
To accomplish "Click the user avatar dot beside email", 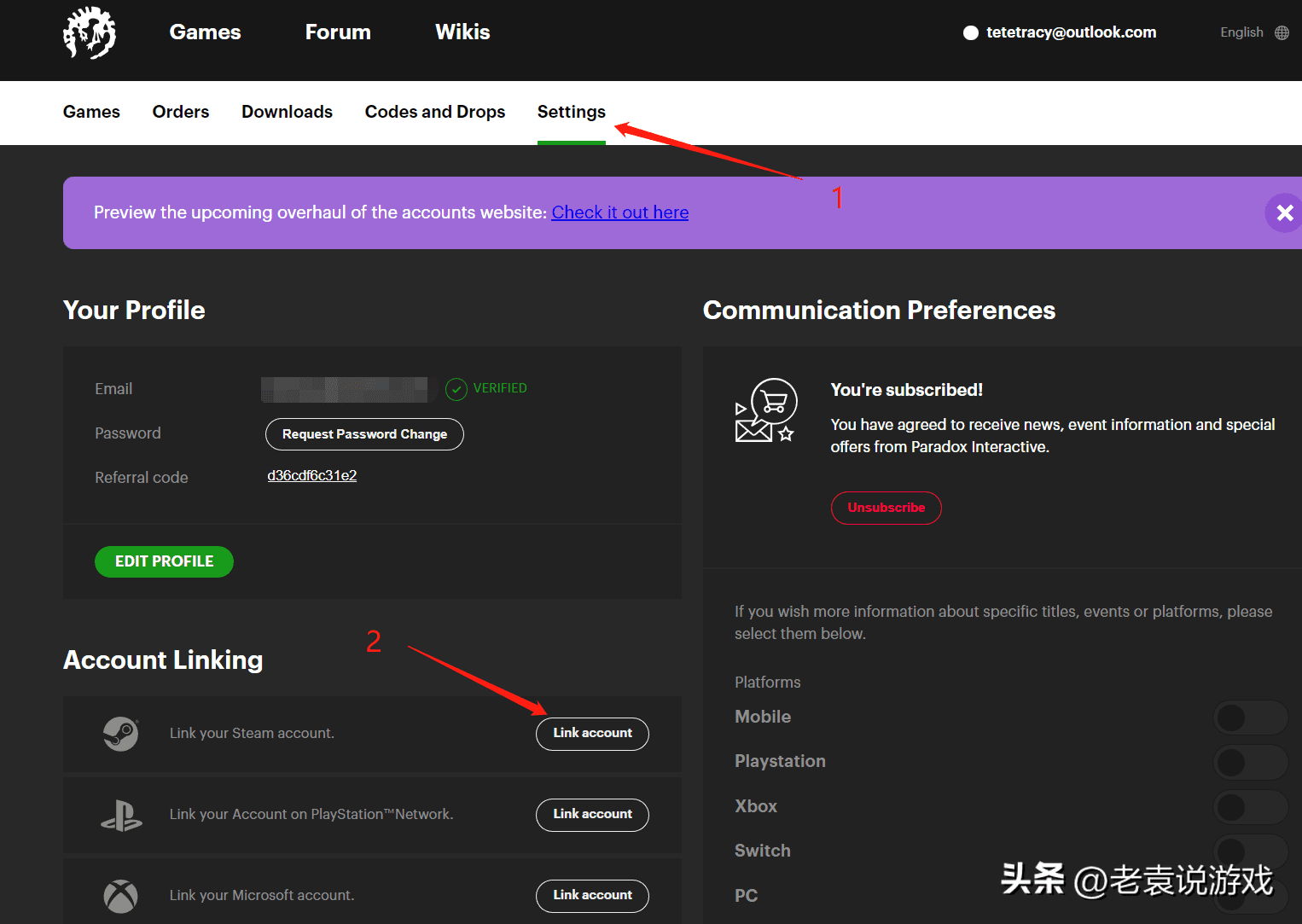I will tap(970, 32).
